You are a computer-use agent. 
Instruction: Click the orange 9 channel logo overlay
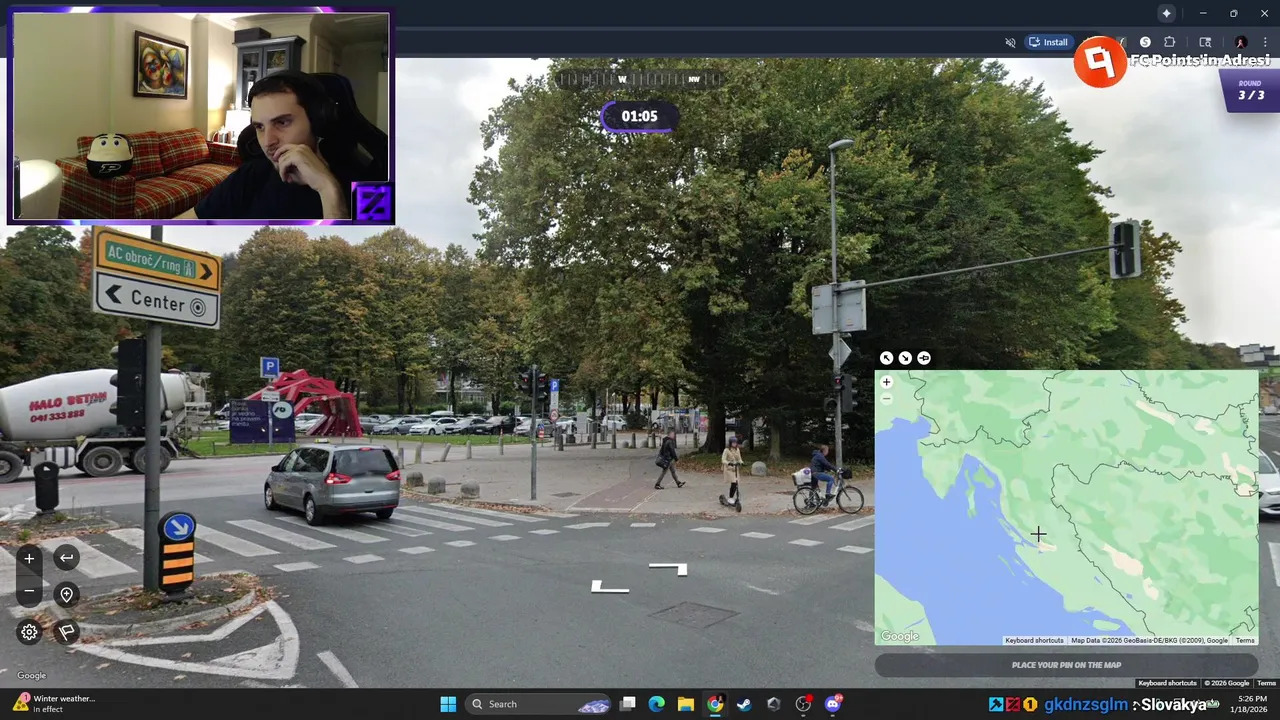click(1100, 62)
